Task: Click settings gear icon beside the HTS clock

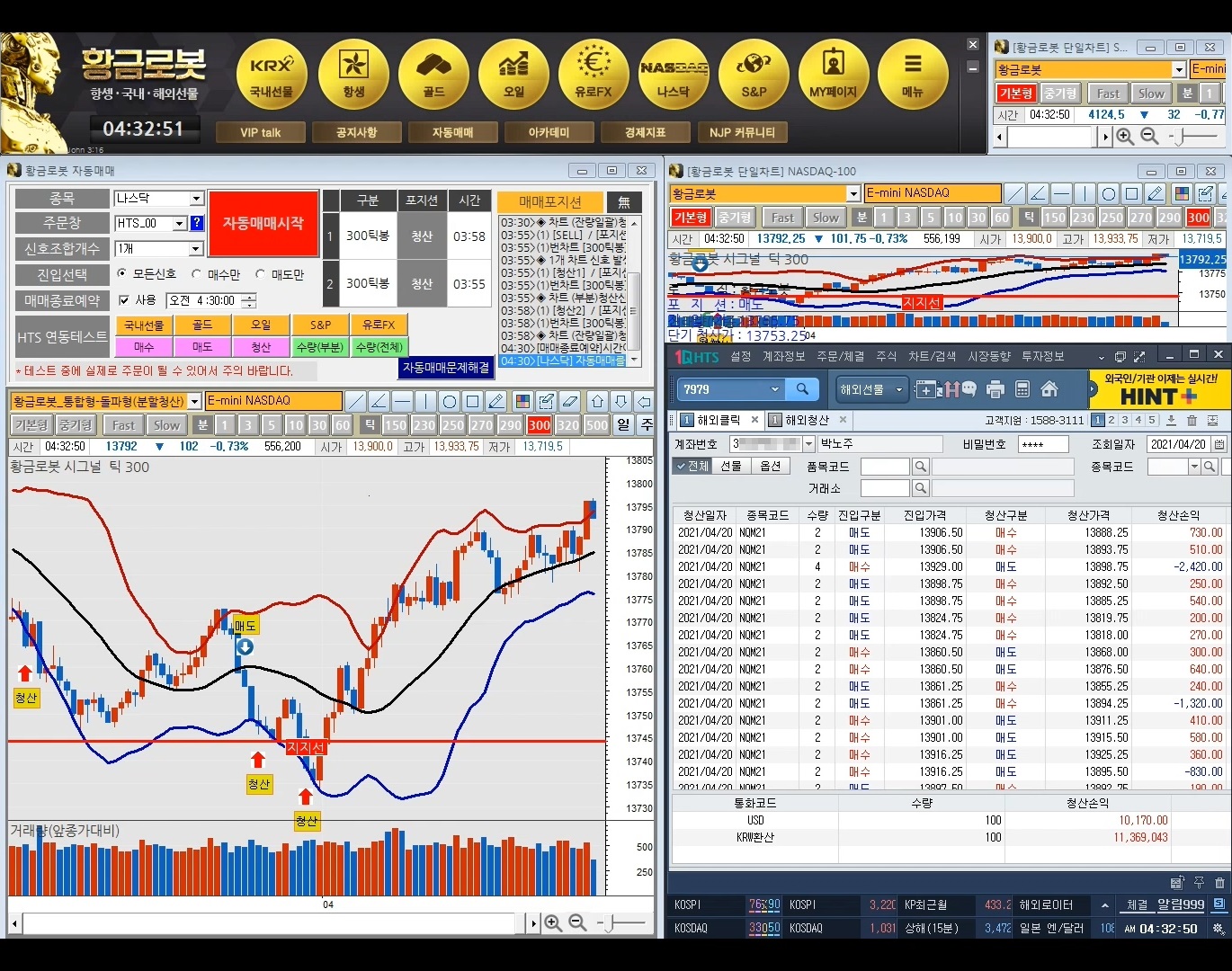Action: click(1219, 928)
